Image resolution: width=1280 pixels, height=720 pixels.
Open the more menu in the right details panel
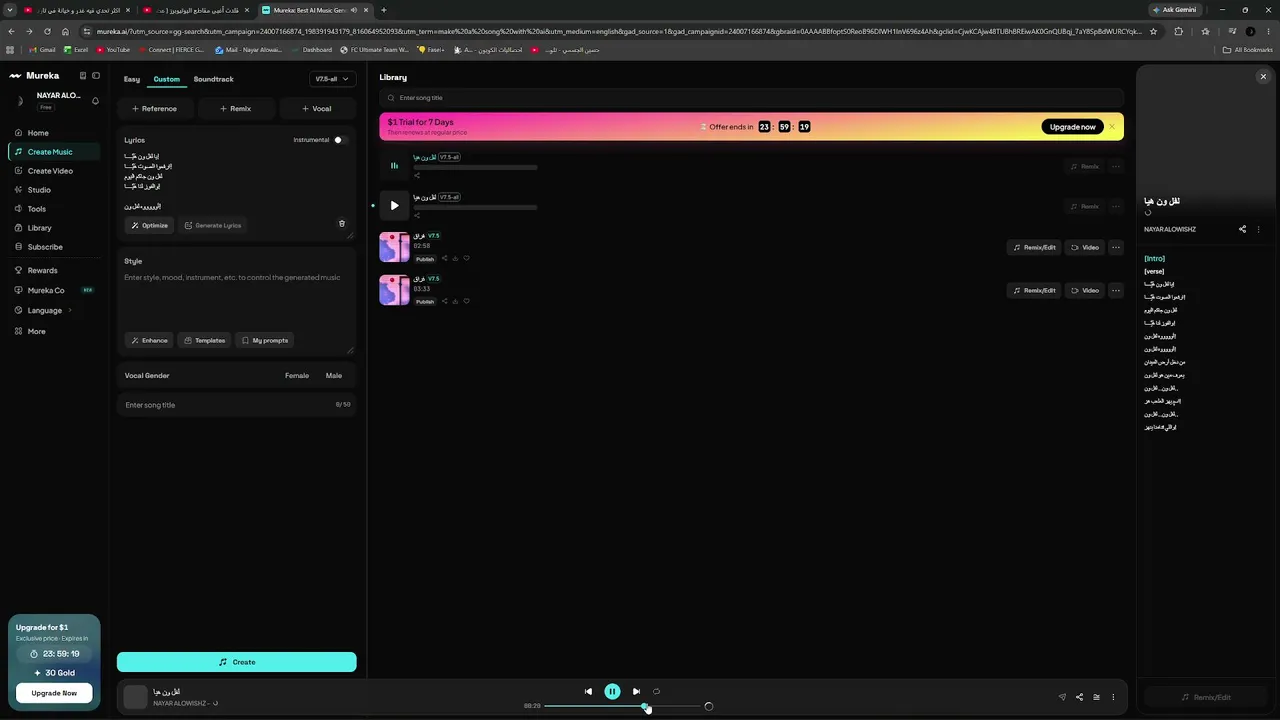click(x=1259, y=229)
